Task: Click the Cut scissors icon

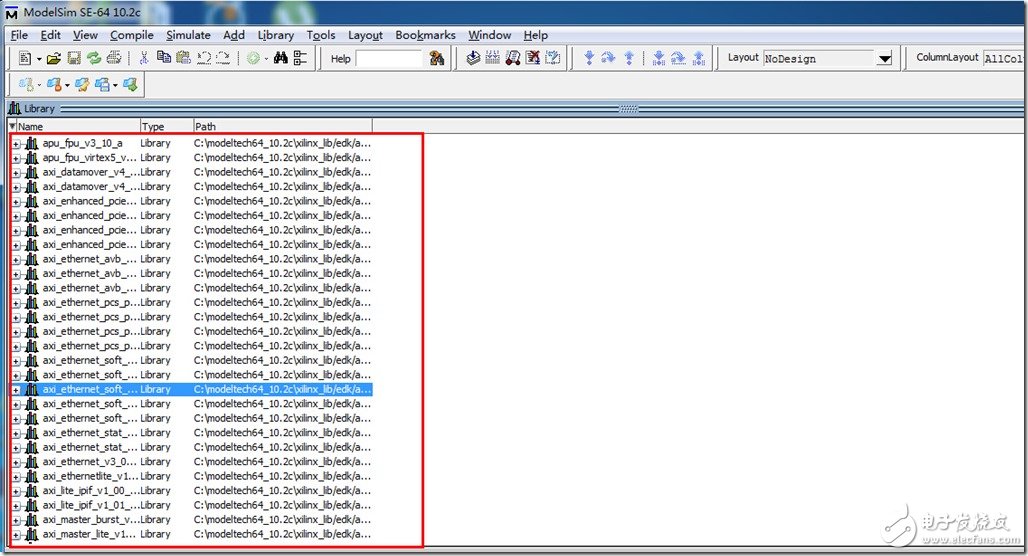Action: tap(144, 59)
